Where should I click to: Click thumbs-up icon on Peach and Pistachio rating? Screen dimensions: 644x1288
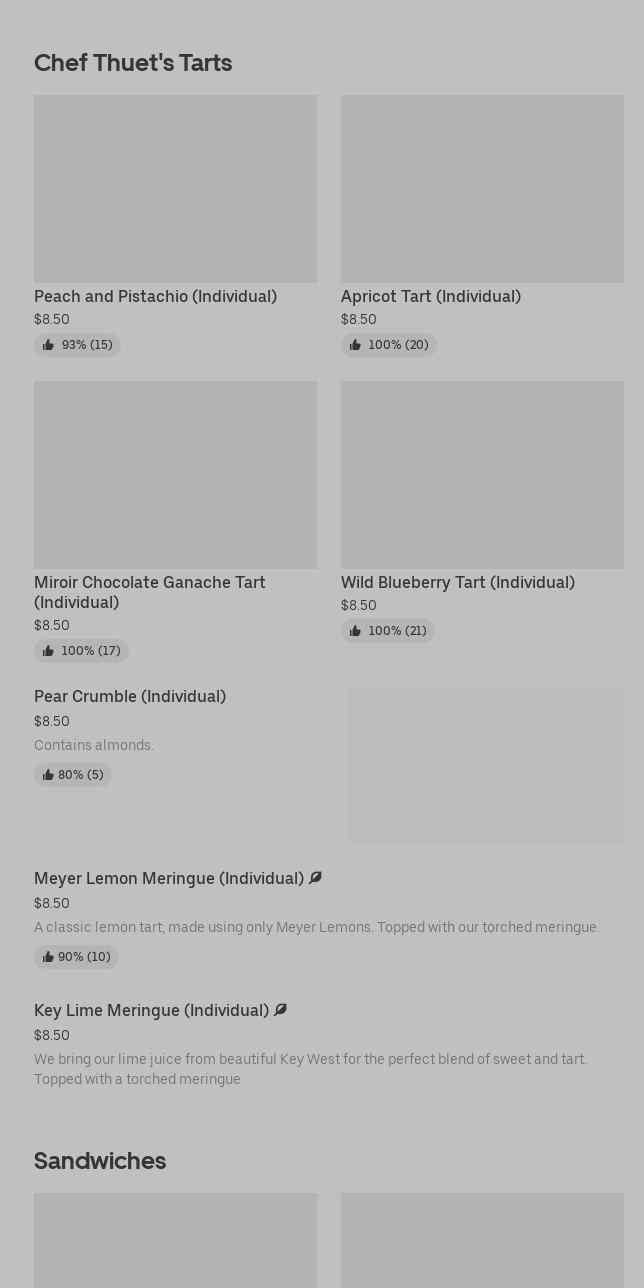[48, 345]
